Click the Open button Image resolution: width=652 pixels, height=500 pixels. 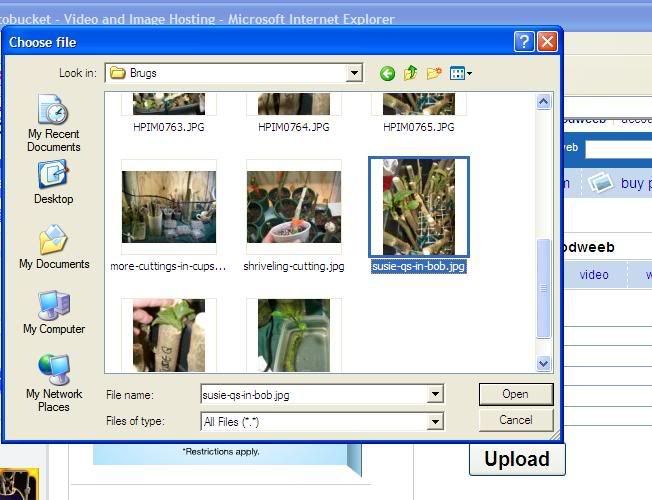point(516,394)
